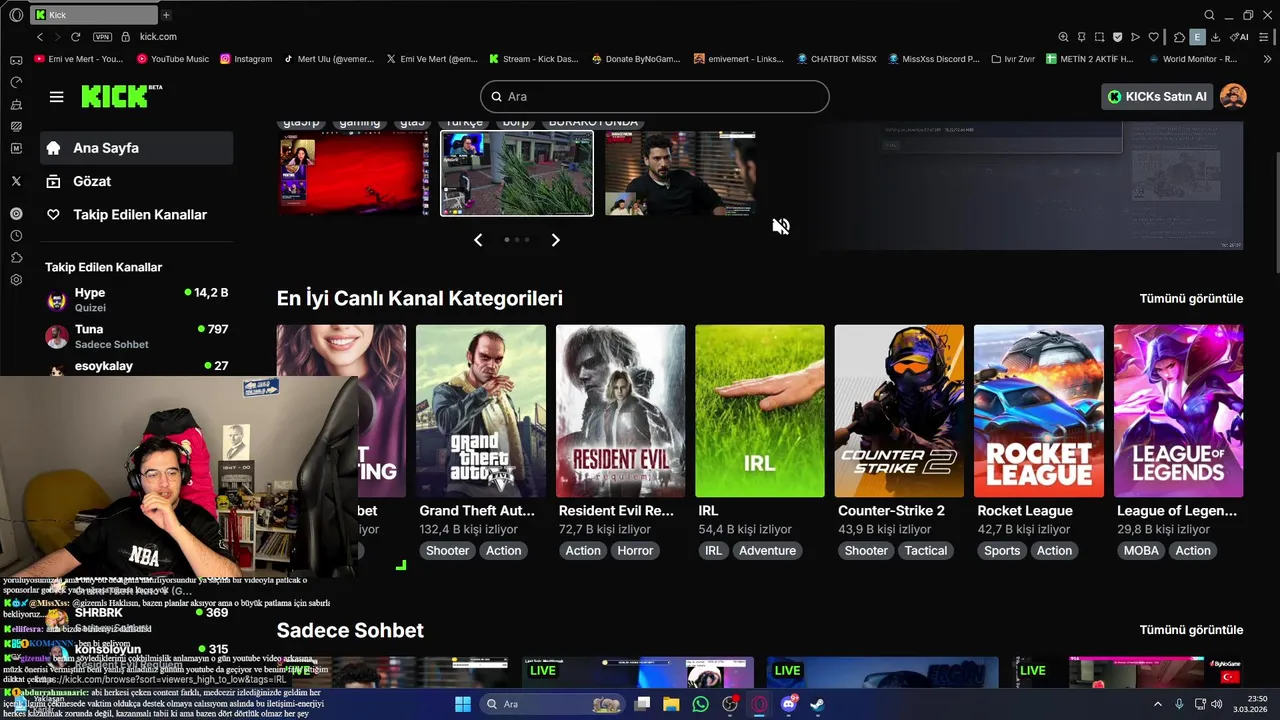1280x720 pixels.
Task: Unmute the featured stream preview
Action: tap(781, 226)
